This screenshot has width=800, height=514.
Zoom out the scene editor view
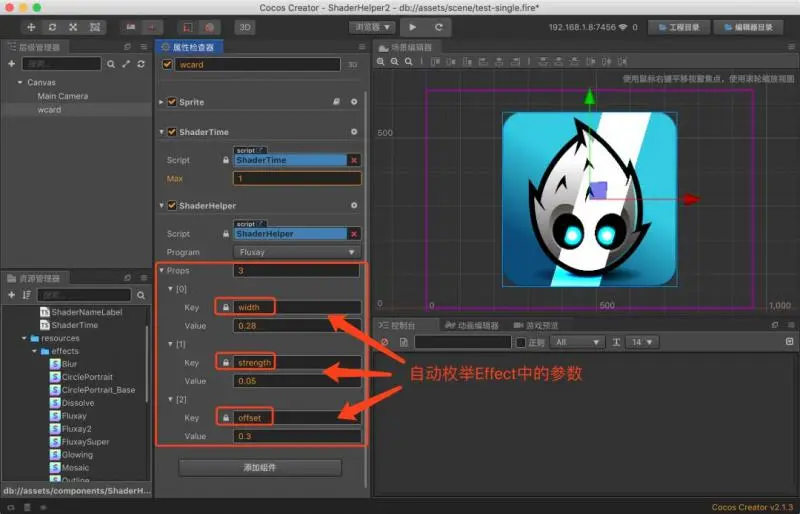pyautogui.click(x=394, y=62)
